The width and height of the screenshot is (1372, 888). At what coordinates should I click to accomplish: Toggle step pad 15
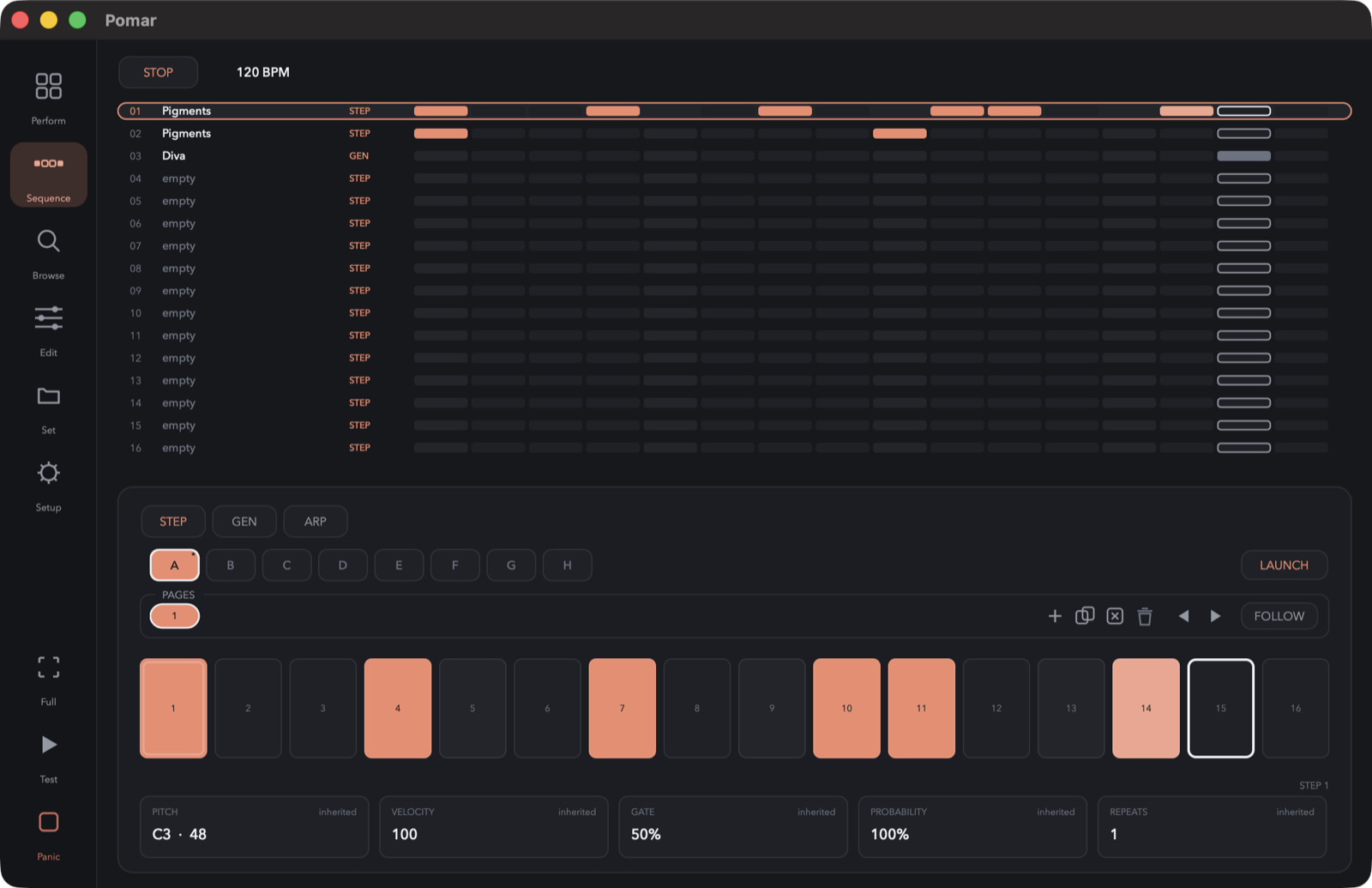[1221, 709]
